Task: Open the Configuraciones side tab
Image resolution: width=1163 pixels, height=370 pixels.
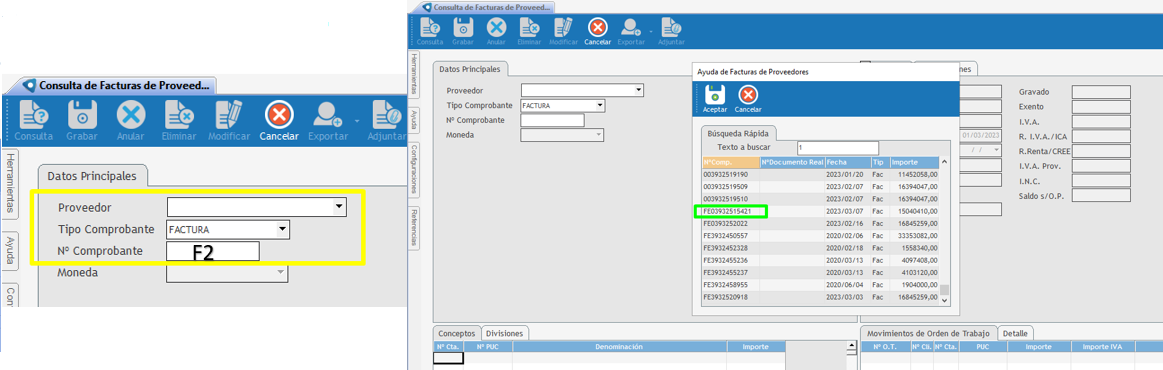Action: [414, 170]
